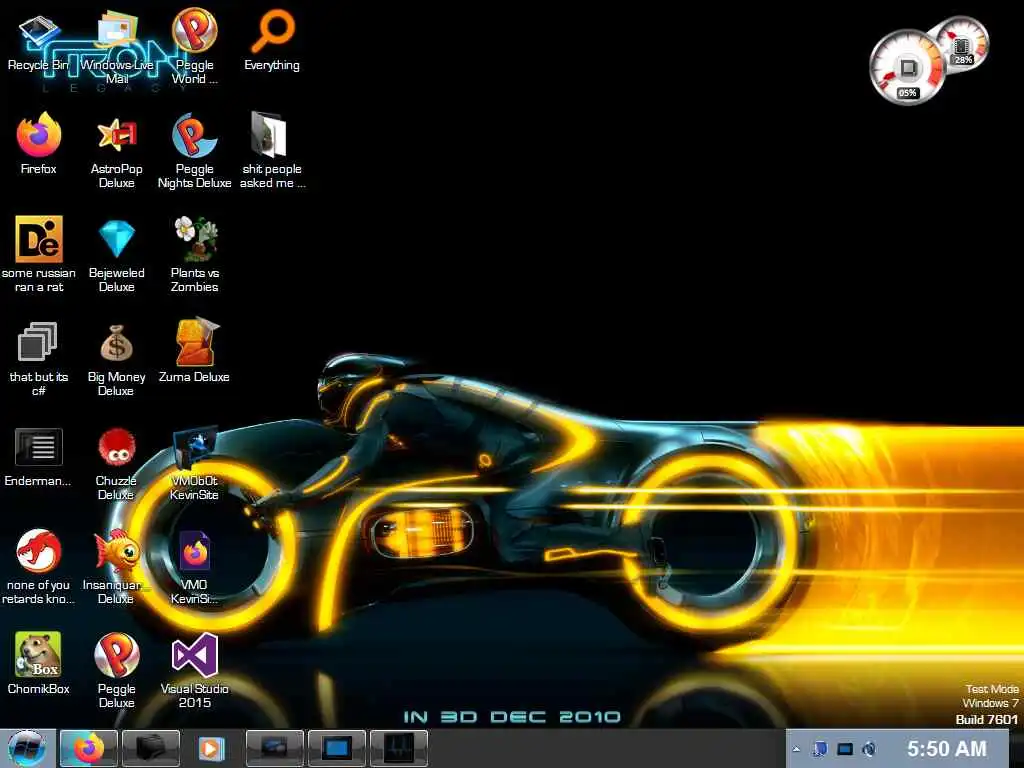
Task: Launch AstroPop Deluxe
Action: 116,152
